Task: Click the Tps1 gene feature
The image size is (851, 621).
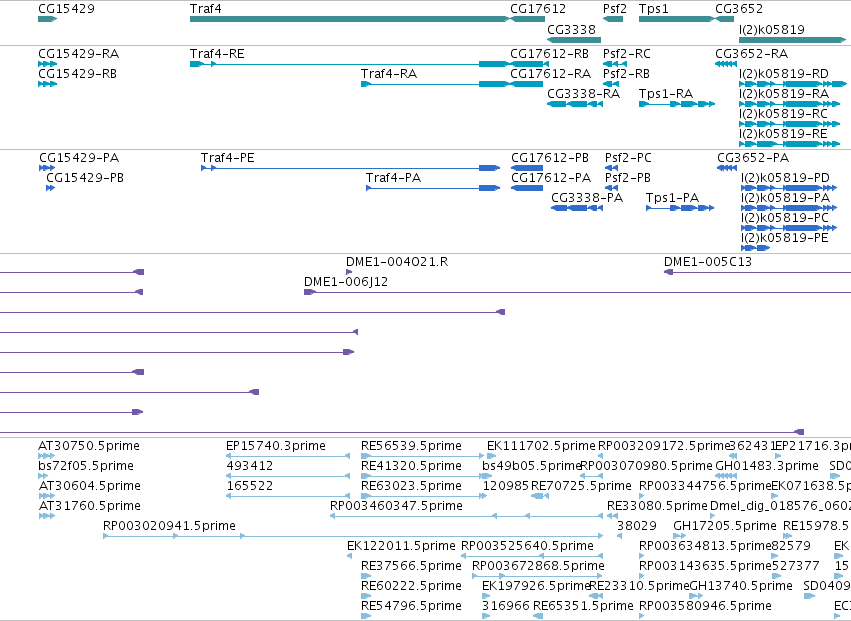Action: click(677, 19)
